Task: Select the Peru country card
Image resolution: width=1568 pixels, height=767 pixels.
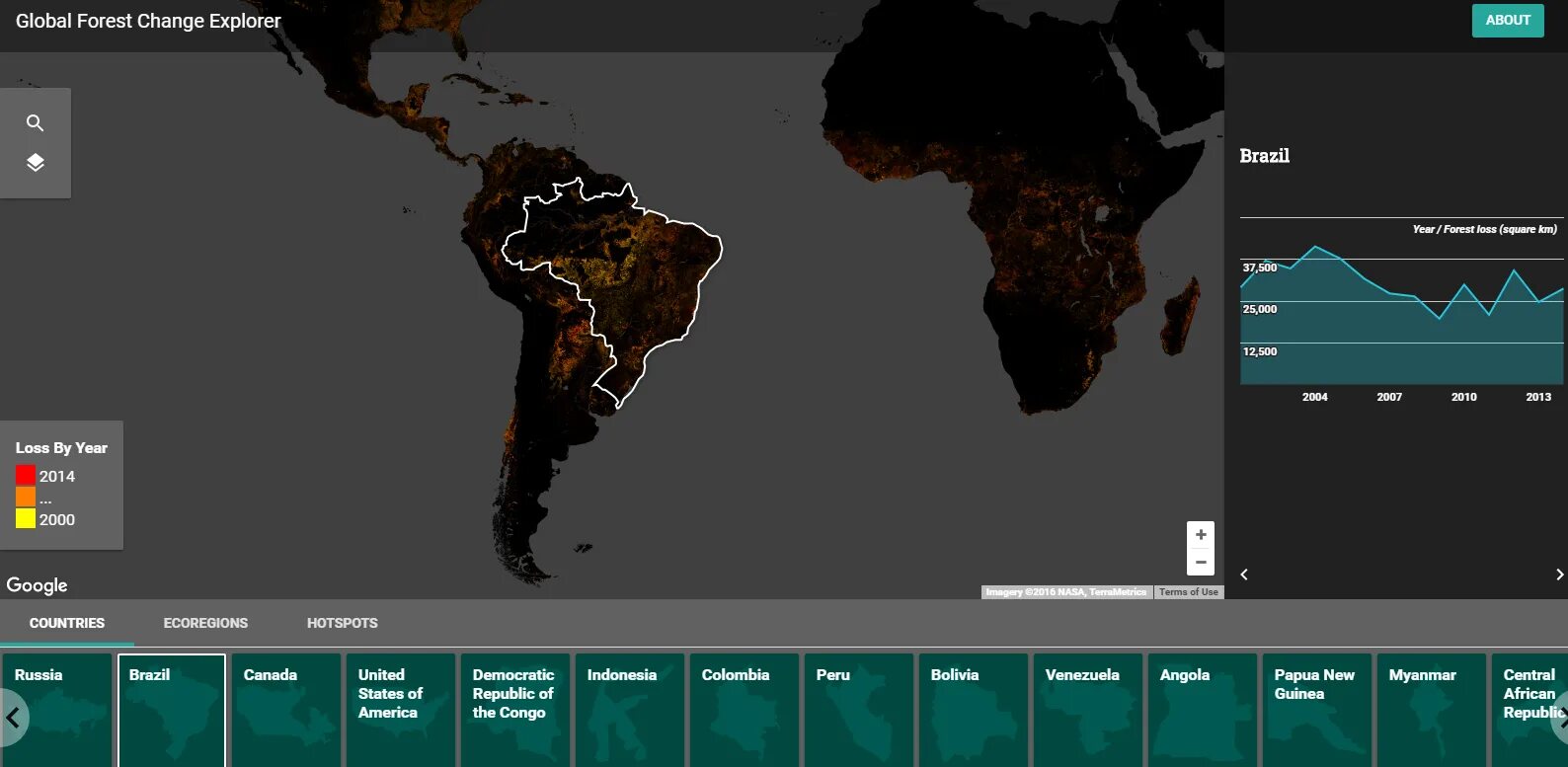Action: [x=859, y=710]
